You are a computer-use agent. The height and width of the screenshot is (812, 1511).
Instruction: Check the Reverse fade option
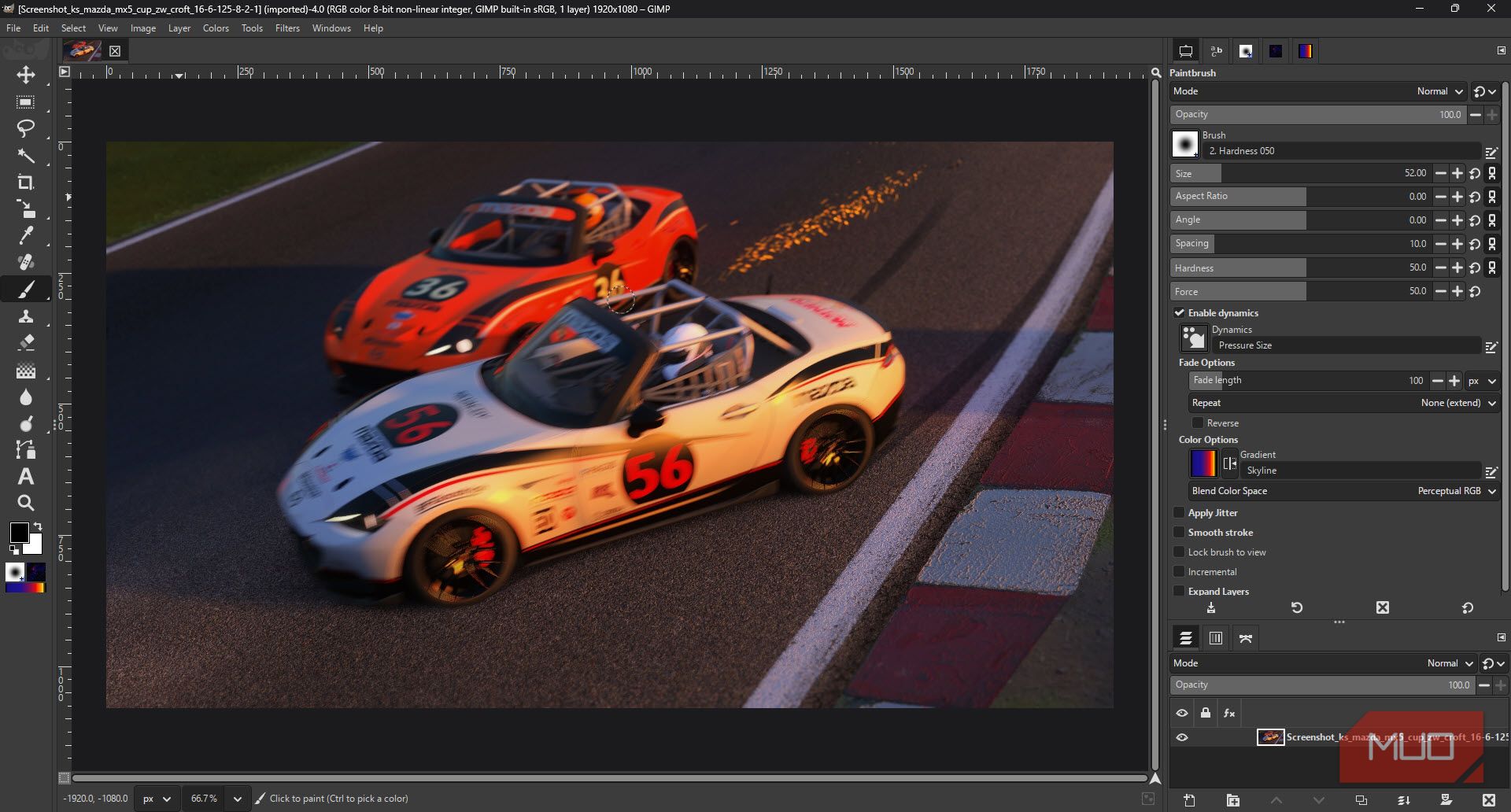click(1198, 423)
